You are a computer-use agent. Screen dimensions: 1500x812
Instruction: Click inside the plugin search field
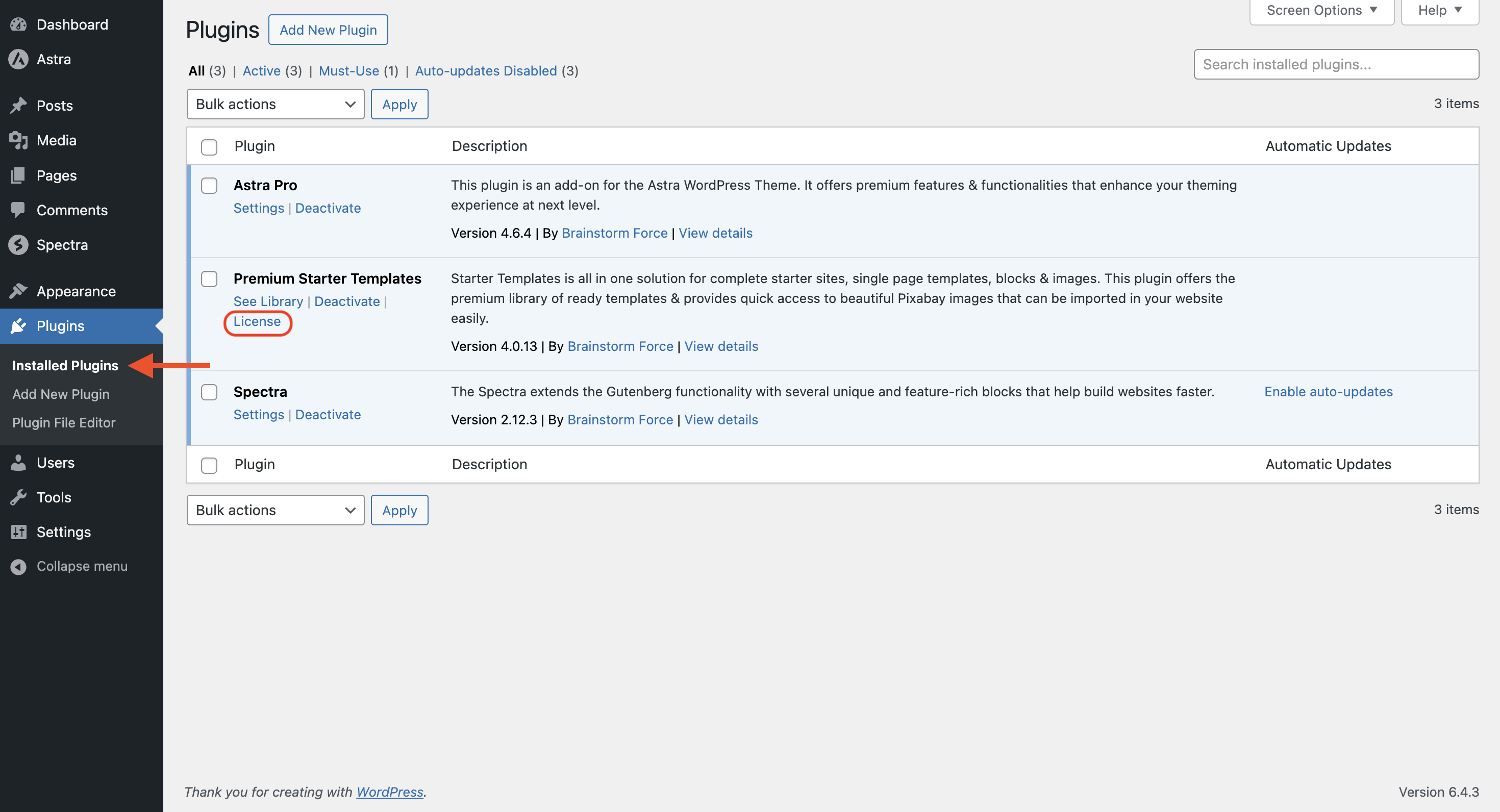[1336, 64]
